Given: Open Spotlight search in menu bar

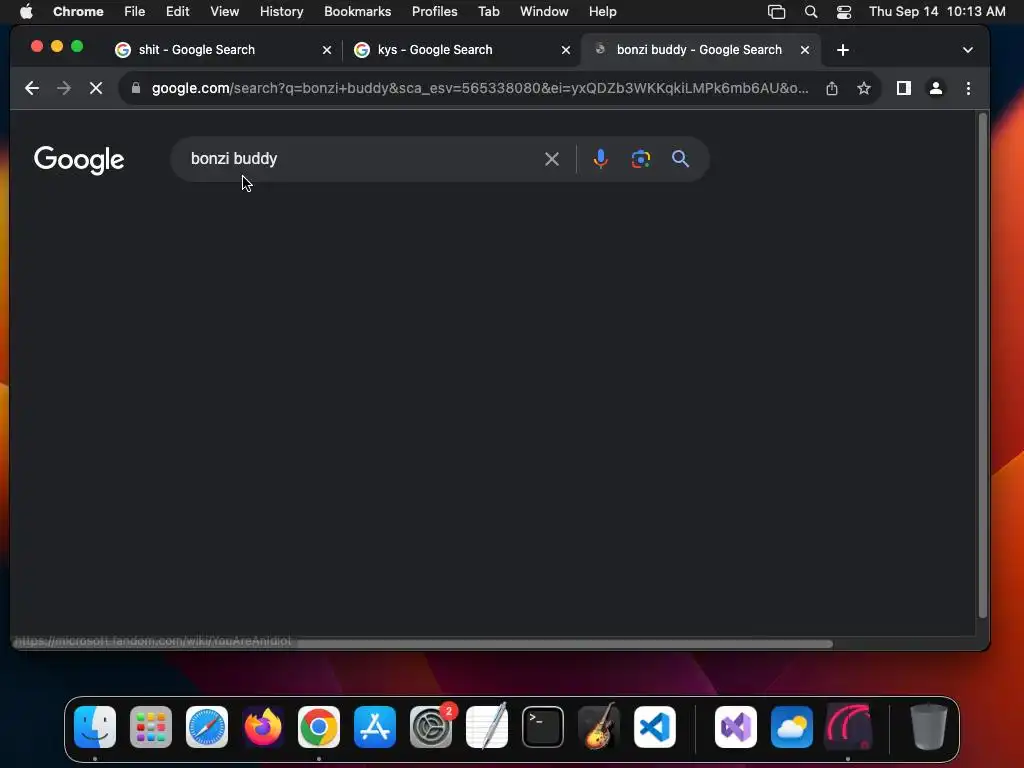Looking at the screenshot, I should [x=810, y=12].
